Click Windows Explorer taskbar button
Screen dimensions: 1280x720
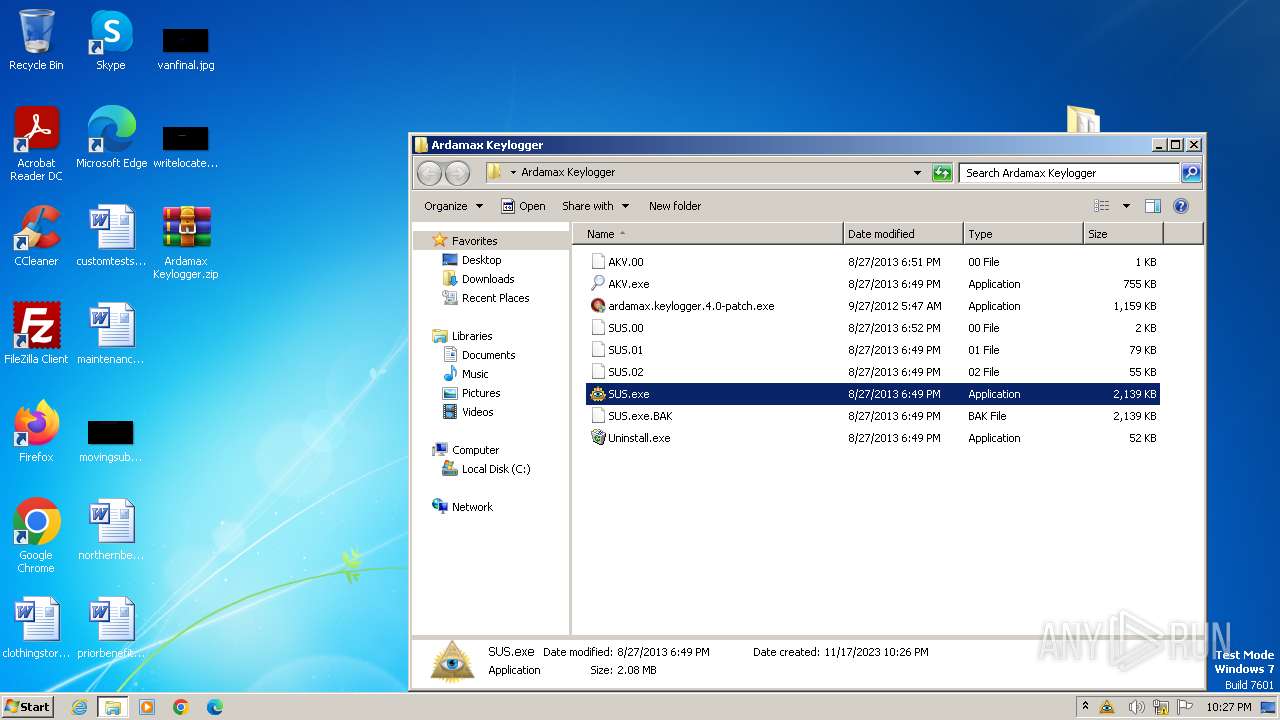coord(113,707)
